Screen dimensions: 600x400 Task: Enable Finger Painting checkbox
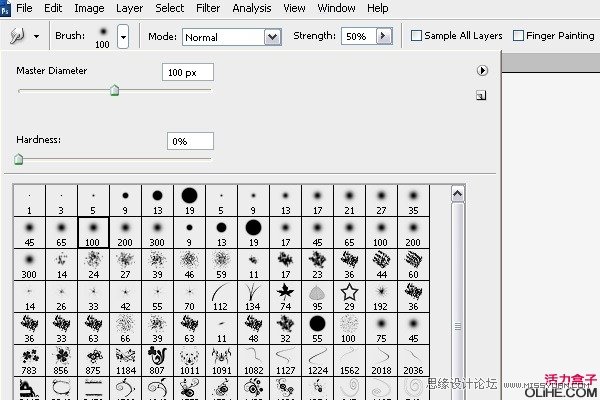[518, 36]
